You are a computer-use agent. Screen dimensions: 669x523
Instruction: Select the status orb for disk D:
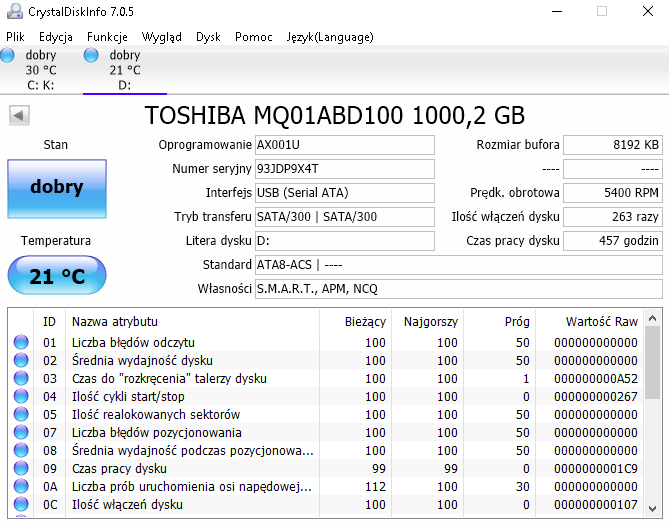pyautogui.click(x=91, y=55)
